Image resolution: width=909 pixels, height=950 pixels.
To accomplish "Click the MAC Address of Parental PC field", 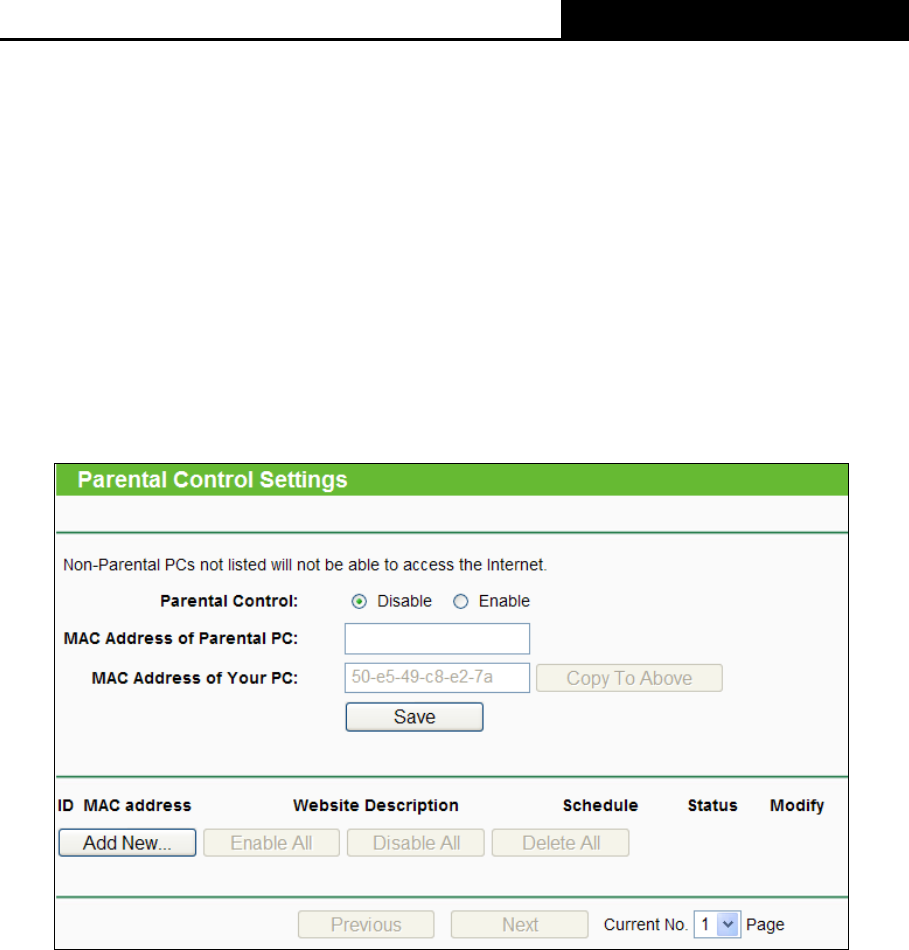I will [x=437, y=639].
